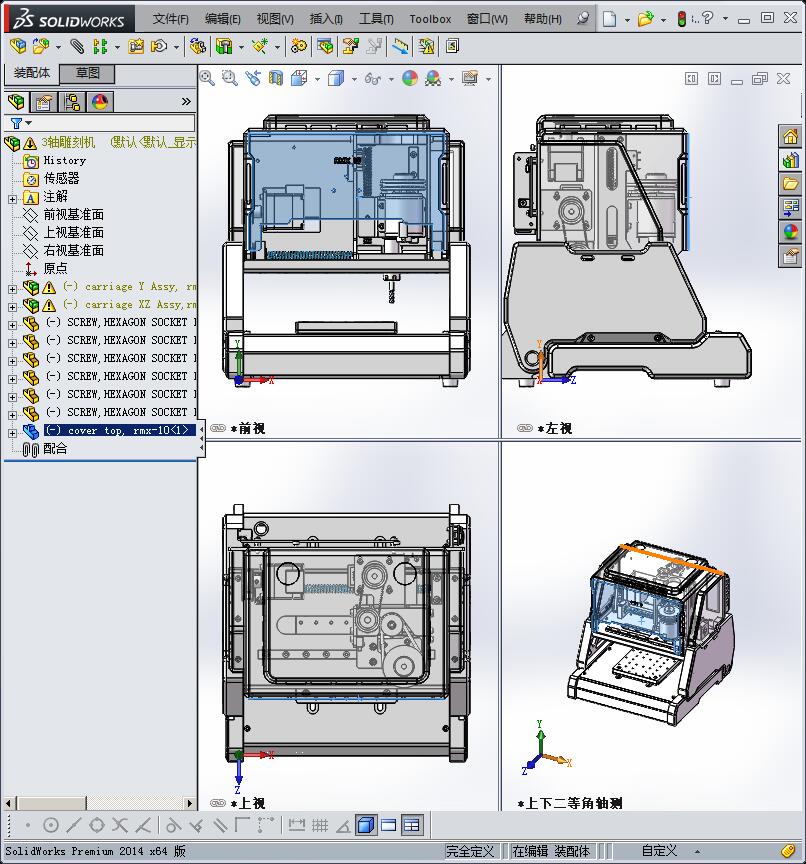The width and height of the screenshot is (806, 864).
Task: Click the Exploded View icon
Action: tap(350, 46)
